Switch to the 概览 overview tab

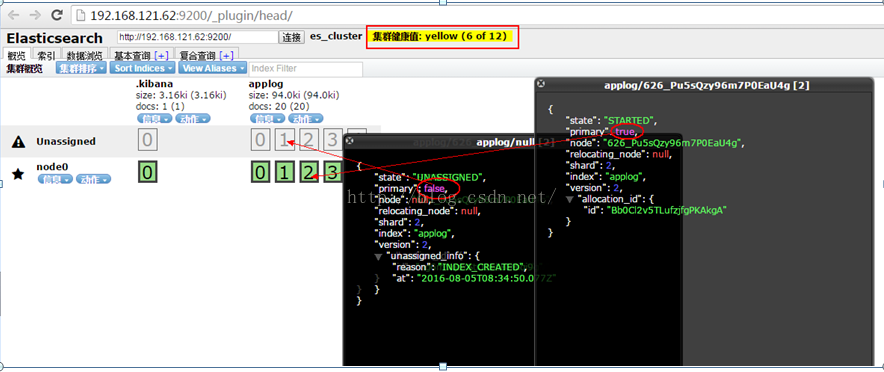pos(16,56)
